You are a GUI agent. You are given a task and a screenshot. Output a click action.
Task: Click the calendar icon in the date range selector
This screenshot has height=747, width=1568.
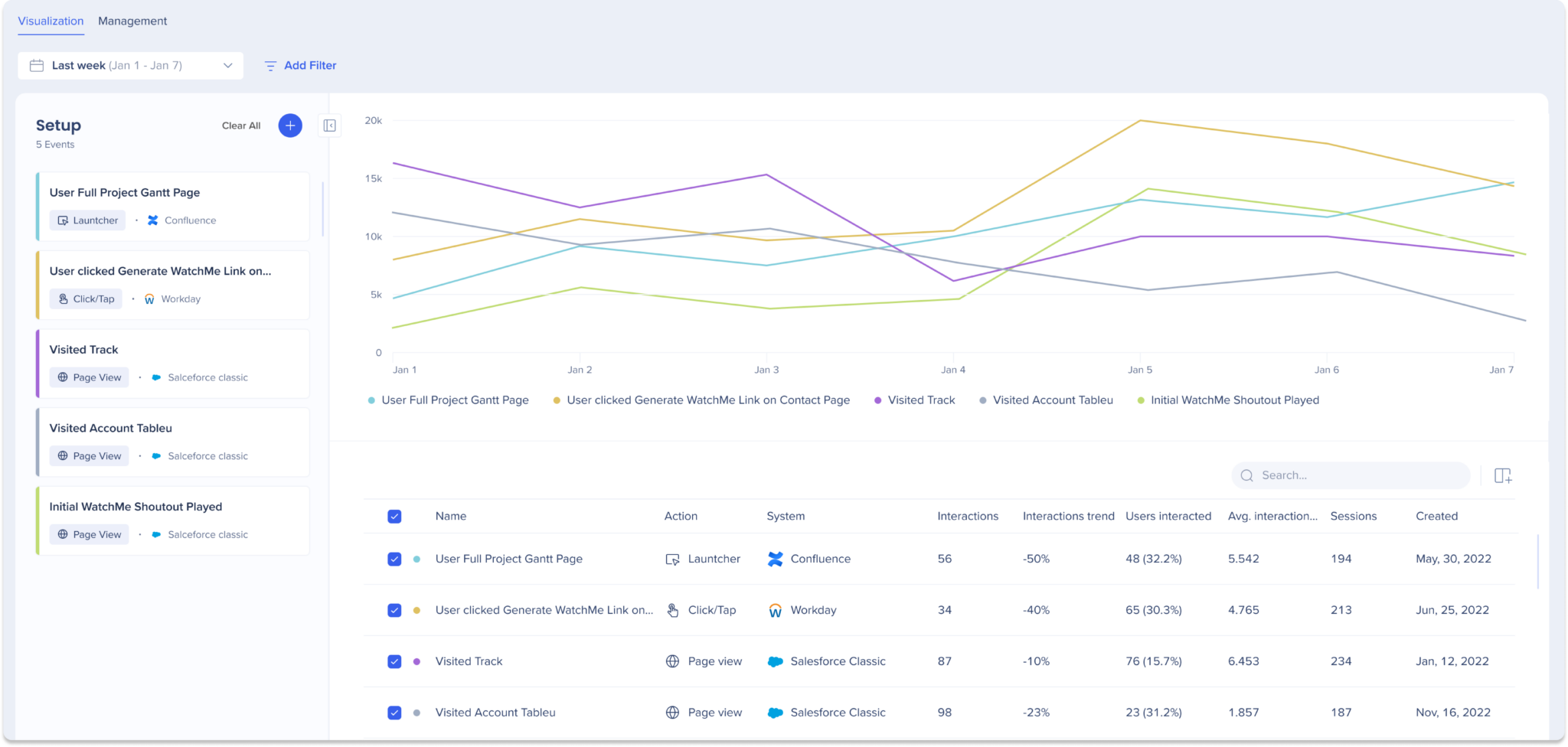click(36, 65)
